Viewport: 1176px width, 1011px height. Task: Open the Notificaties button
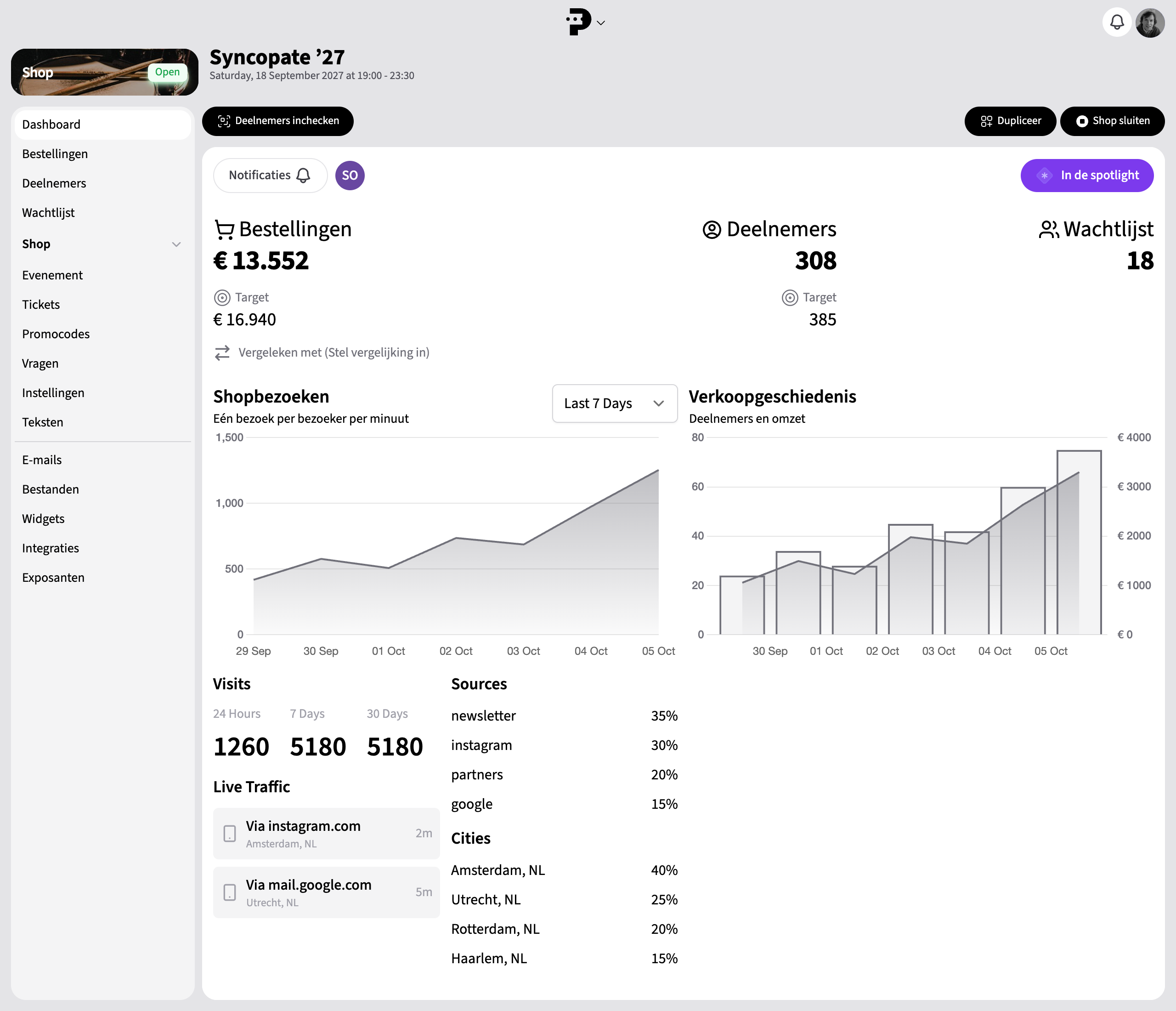(270, 176)
